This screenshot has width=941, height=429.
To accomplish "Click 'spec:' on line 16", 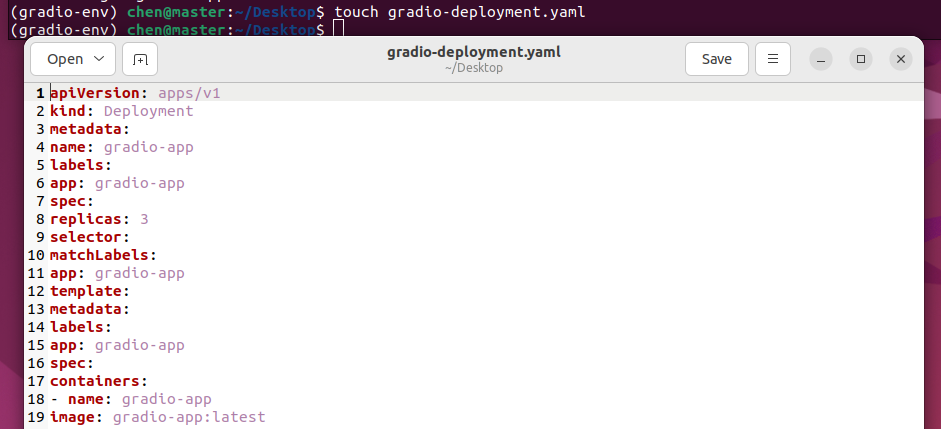I will tap(72, 363).
